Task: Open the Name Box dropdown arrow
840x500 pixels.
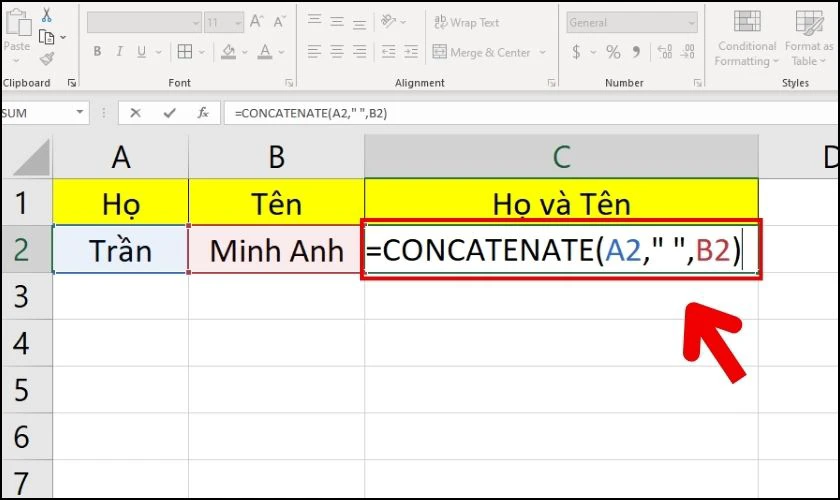Action: pos(80,113)
